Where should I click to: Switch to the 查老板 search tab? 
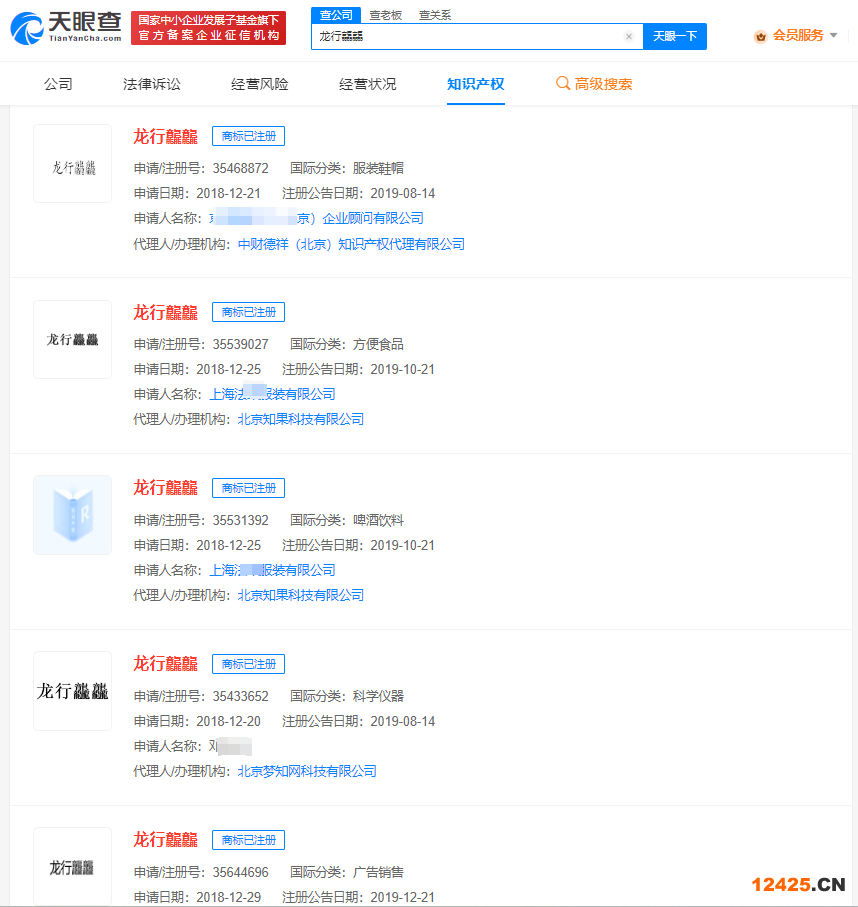[385, 15]
